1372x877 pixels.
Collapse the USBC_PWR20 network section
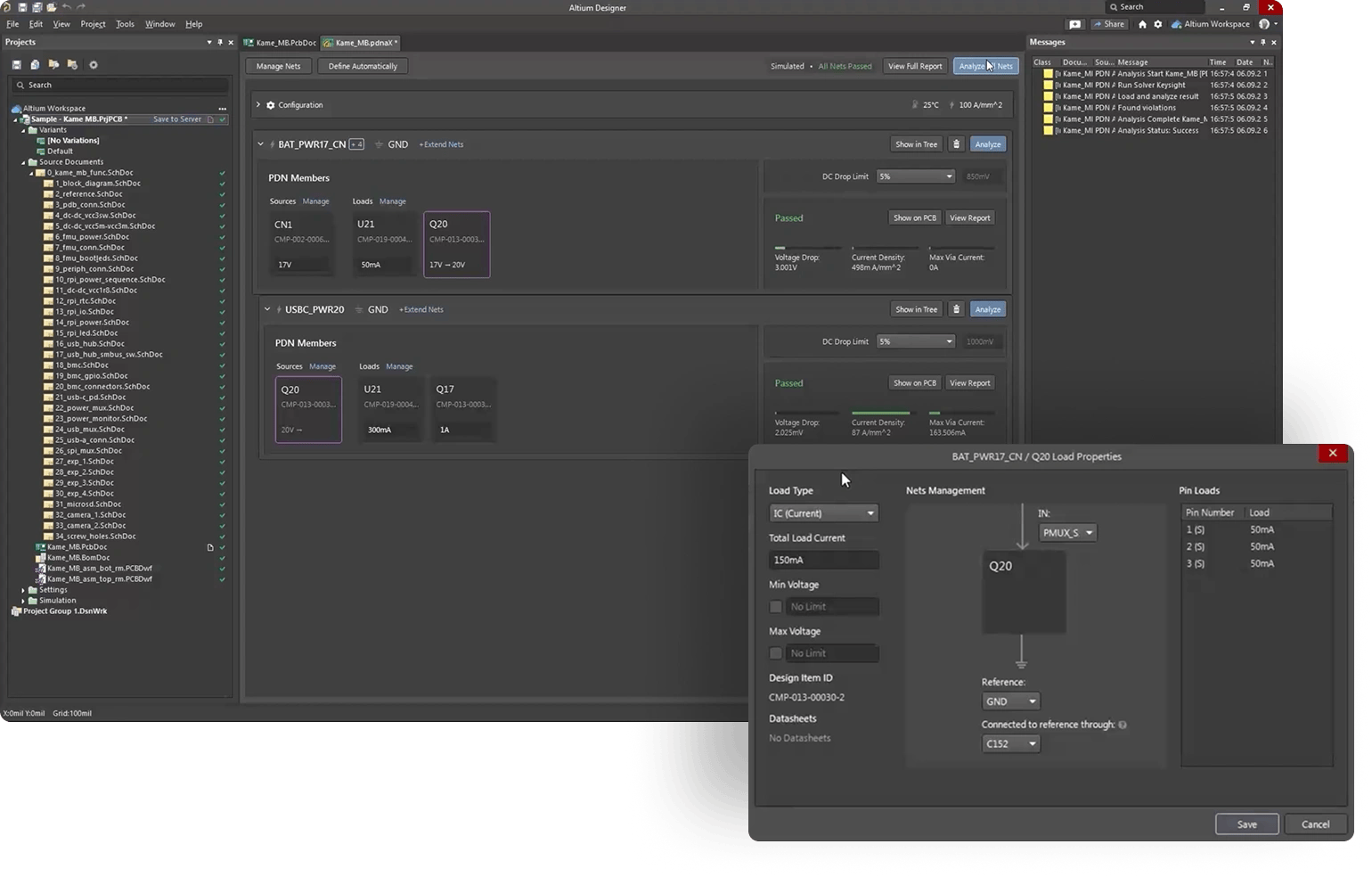(x=266, y=309)
